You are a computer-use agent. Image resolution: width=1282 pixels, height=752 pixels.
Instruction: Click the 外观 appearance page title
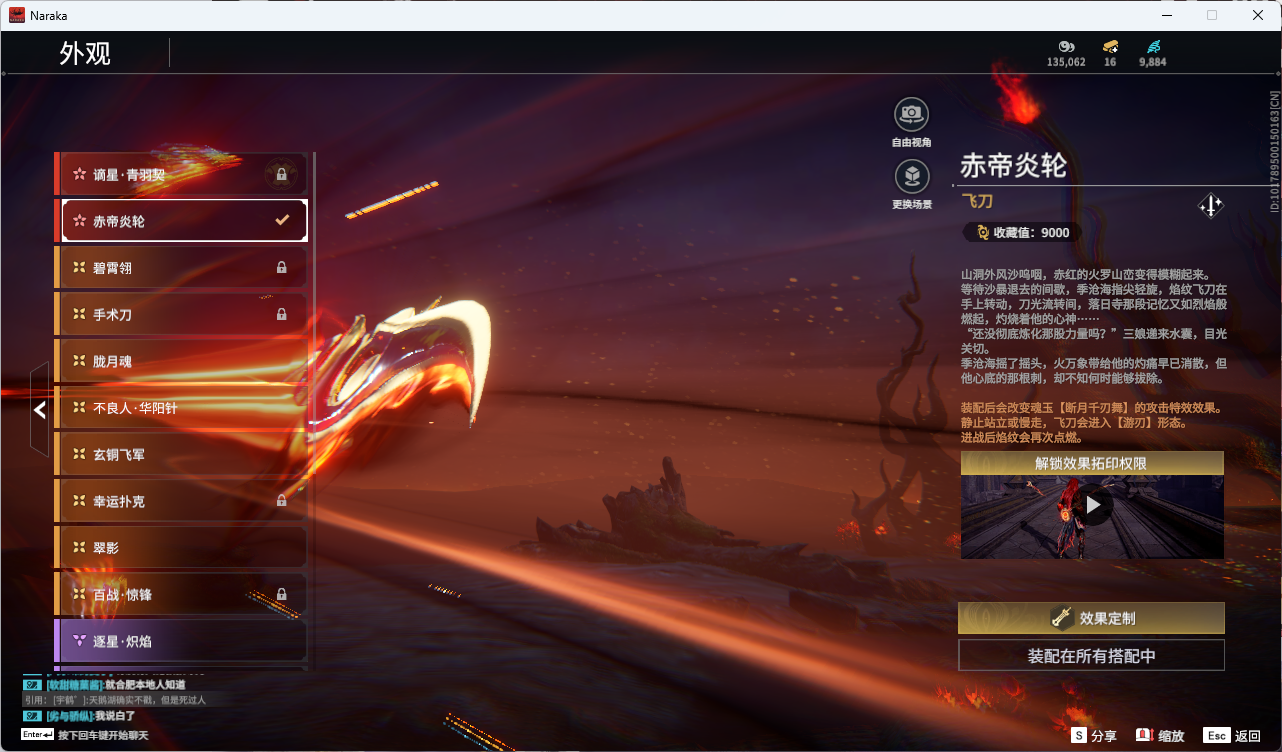point(85,53)
